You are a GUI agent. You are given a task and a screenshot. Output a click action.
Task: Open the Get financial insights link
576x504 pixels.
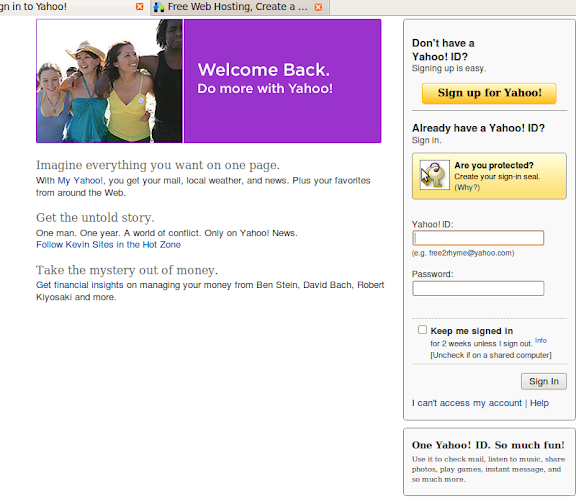(80, 285)
